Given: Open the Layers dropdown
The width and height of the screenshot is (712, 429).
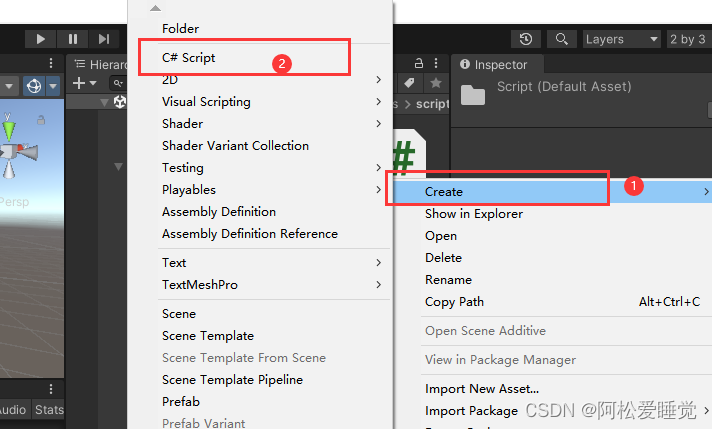Looking at the screenshot, I should tap(622, 39).
